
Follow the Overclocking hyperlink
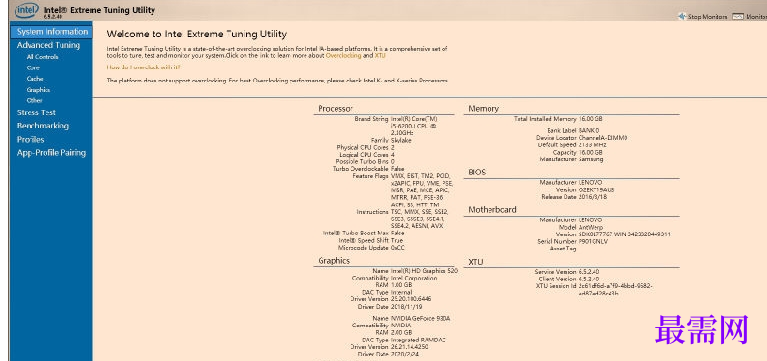(343, 56)
